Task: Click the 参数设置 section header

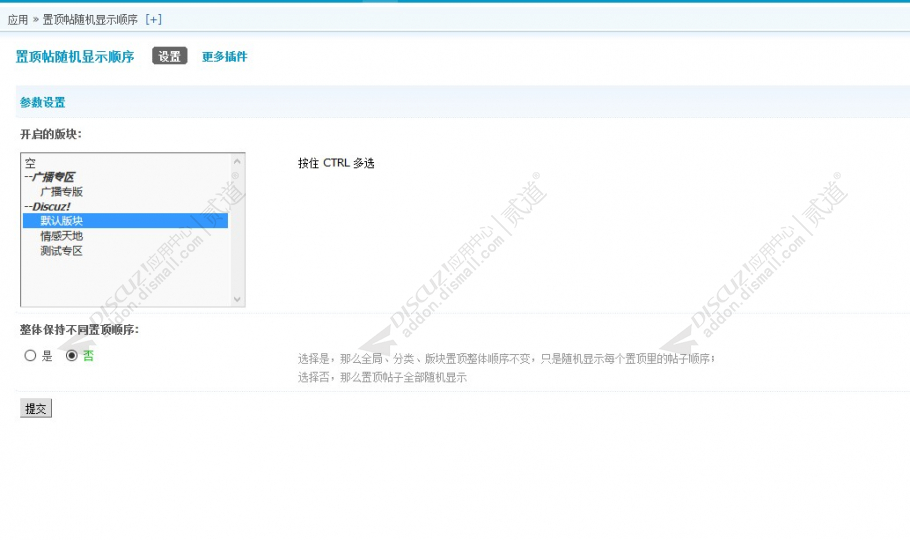Action: point(42,102)
